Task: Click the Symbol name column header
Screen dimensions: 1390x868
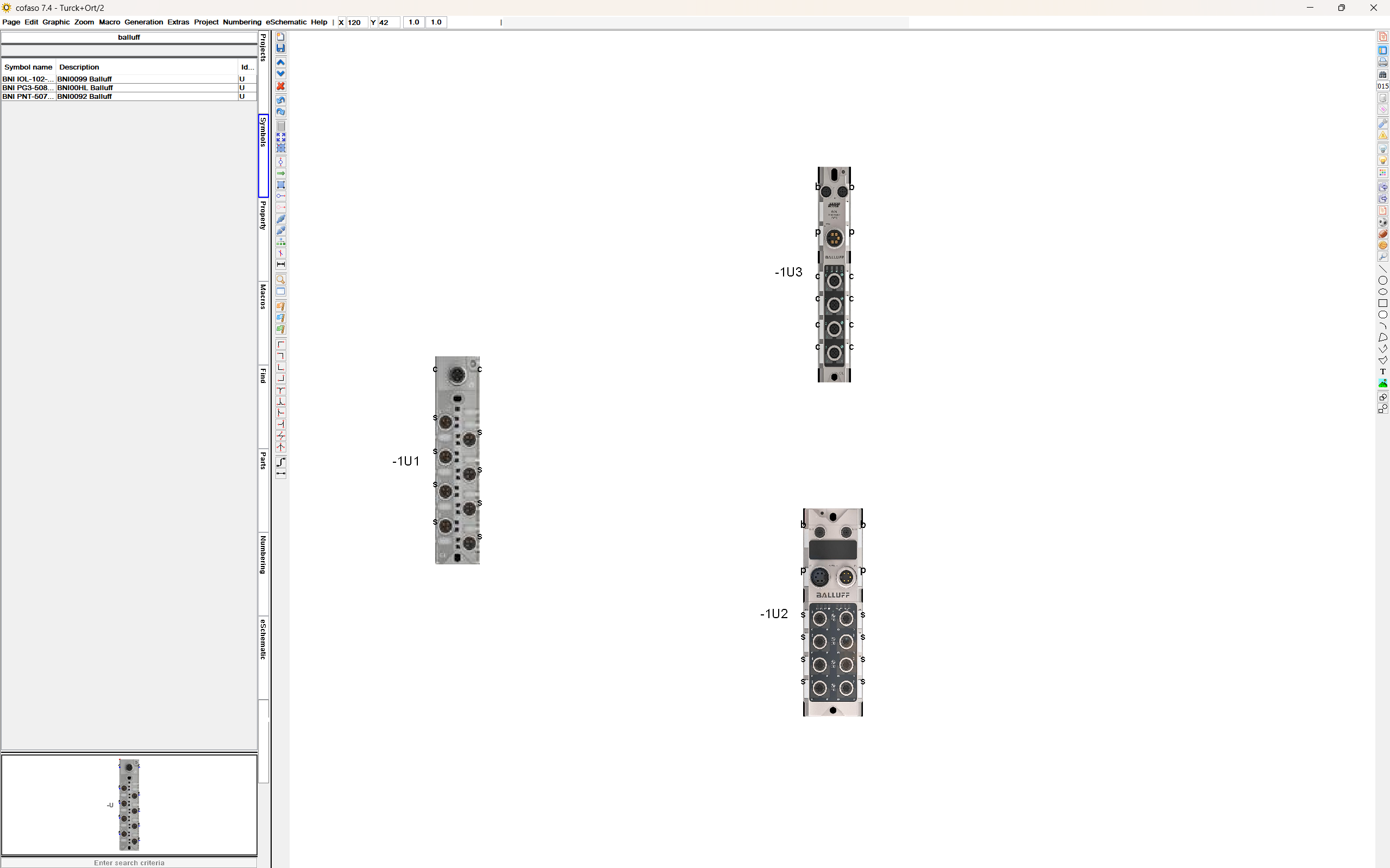Action: [28, 67]
